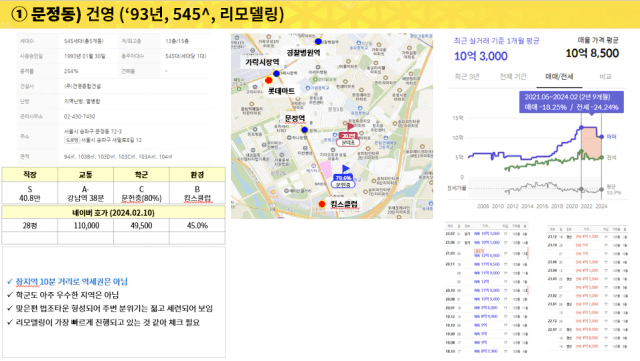Click the 경찰병원역 map label
The height and width of the screenshot is (361, 640).
pyautogui.click(x=303, y=53)
